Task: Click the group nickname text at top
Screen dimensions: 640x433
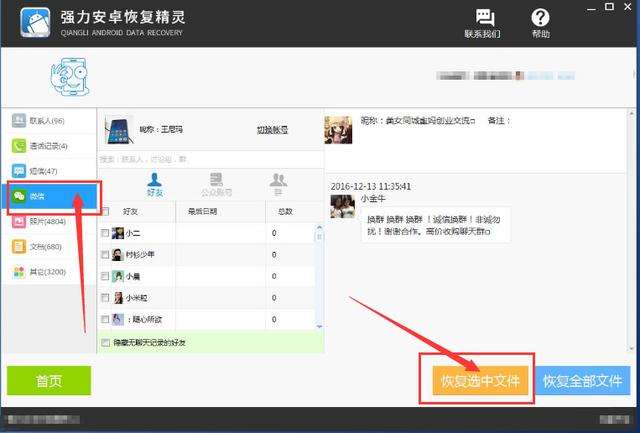Action: click(418, 120)
